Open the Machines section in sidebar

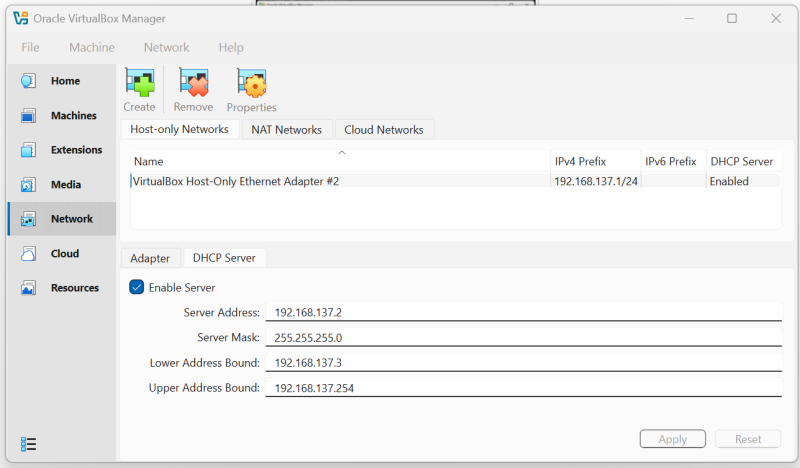(62, 115)
